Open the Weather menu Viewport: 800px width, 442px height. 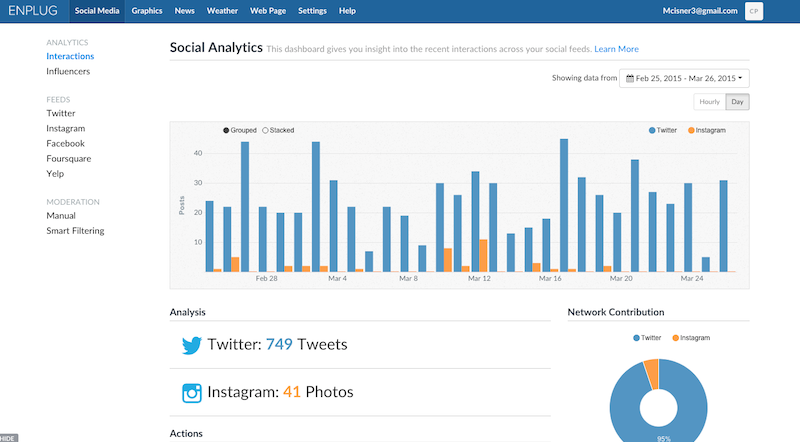222,11
